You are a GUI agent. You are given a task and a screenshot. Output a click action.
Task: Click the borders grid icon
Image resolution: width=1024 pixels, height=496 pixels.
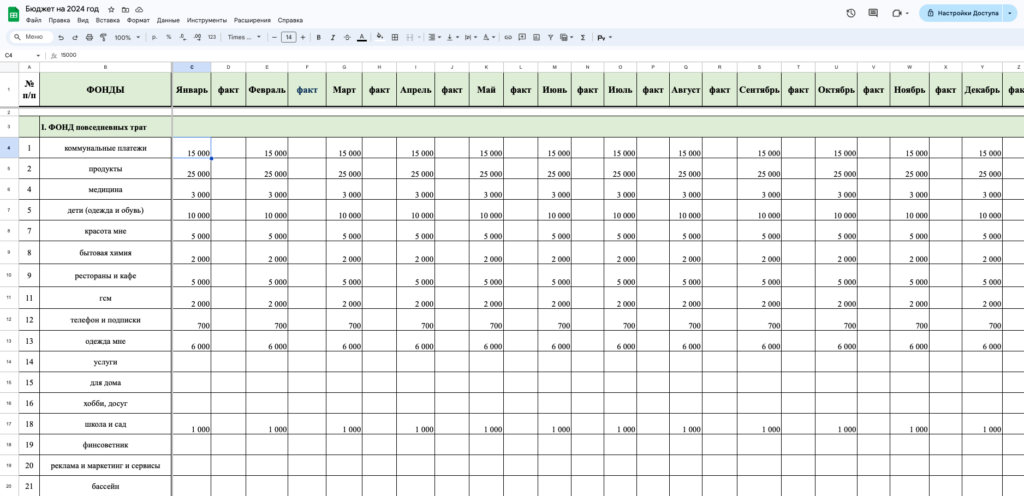pos(394,37)
